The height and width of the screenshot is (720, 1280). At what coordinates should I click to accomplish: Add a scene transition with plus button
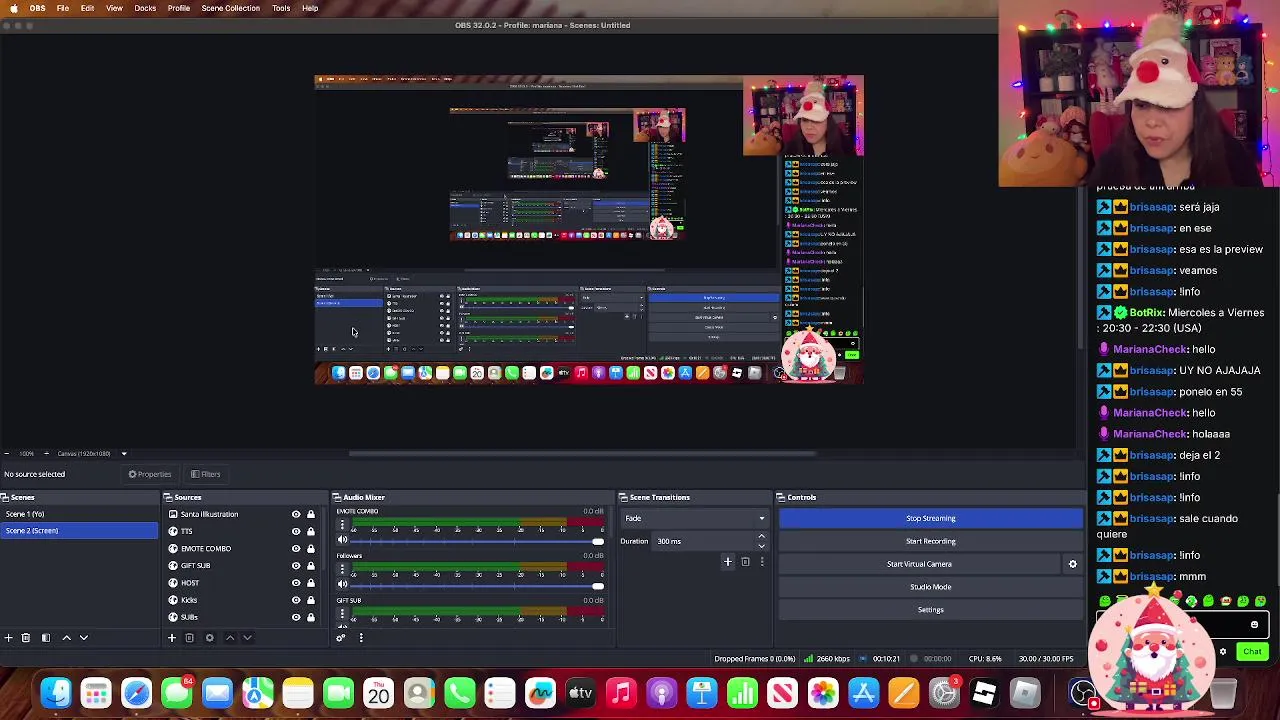coord(728,562)
